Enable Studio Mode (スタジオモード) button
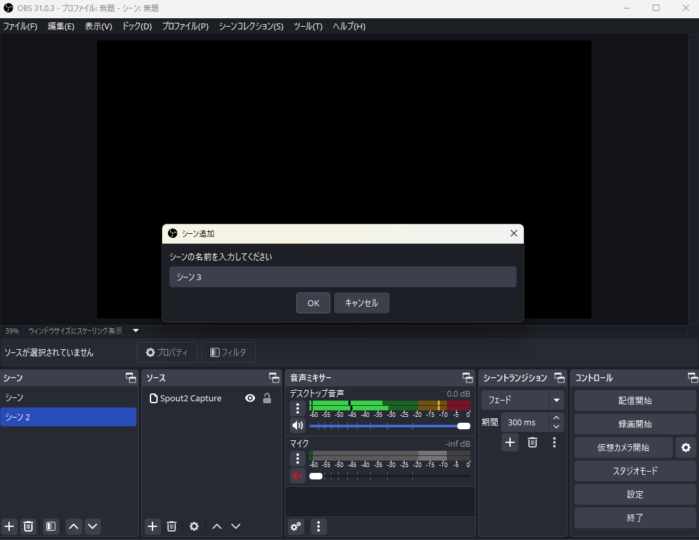Viewport: 699px width, 540px height. pos(635,471)
